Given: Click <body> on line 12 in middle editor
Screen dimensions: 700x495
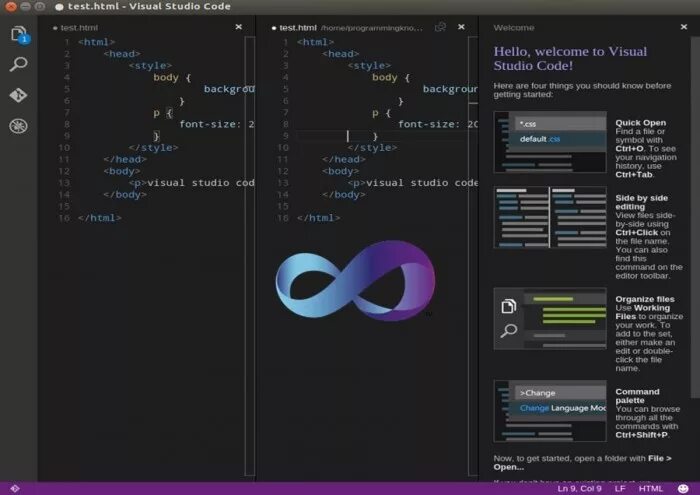Looking at the screenshot, I should pyautogui.click(x=341, y=171).
